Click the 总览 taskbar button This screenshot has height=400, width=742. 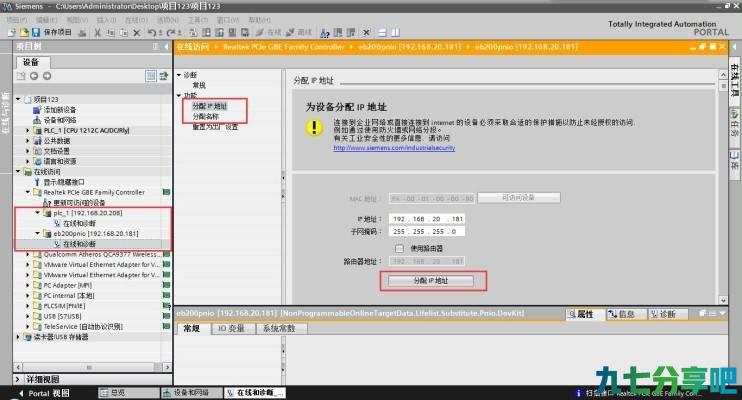(128, 393)
